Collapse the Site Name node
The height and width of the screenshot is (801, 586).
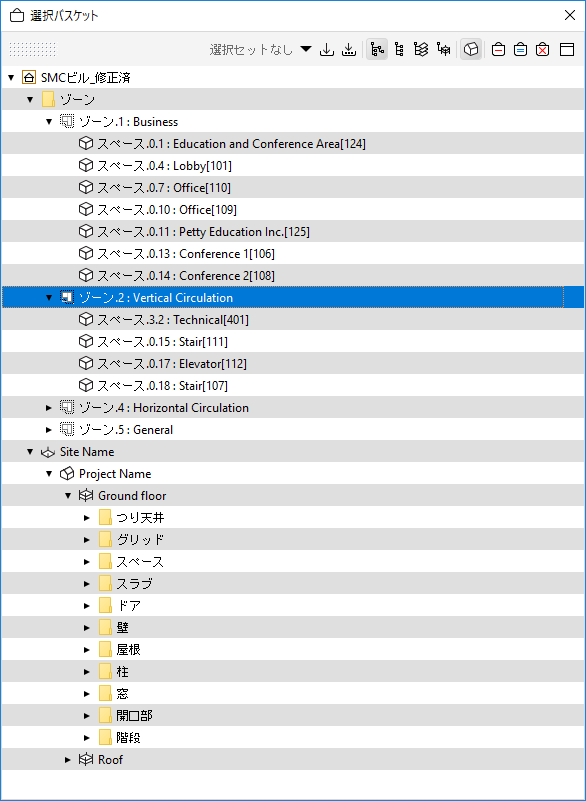(x=30, y=452)
